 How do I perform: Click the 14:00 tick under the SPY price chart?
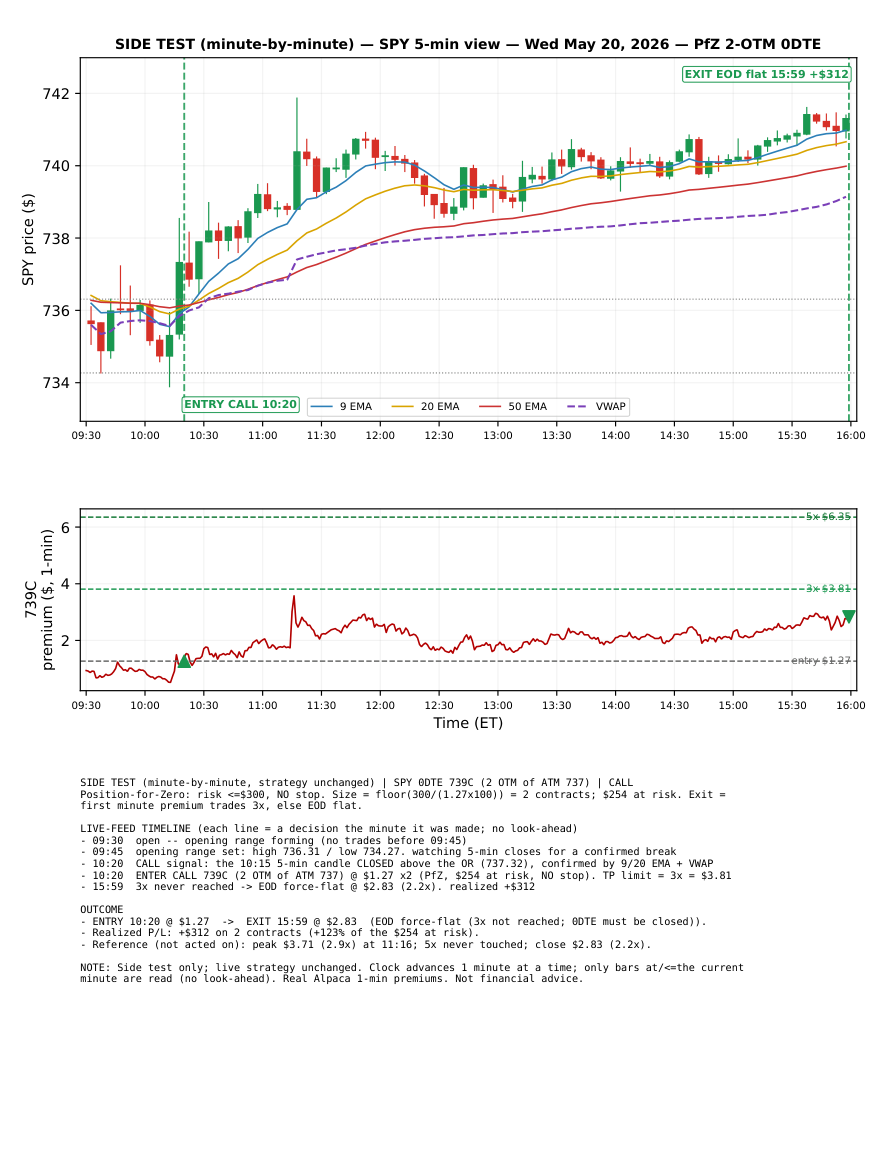pyautogui.click(x=615, y=435)
